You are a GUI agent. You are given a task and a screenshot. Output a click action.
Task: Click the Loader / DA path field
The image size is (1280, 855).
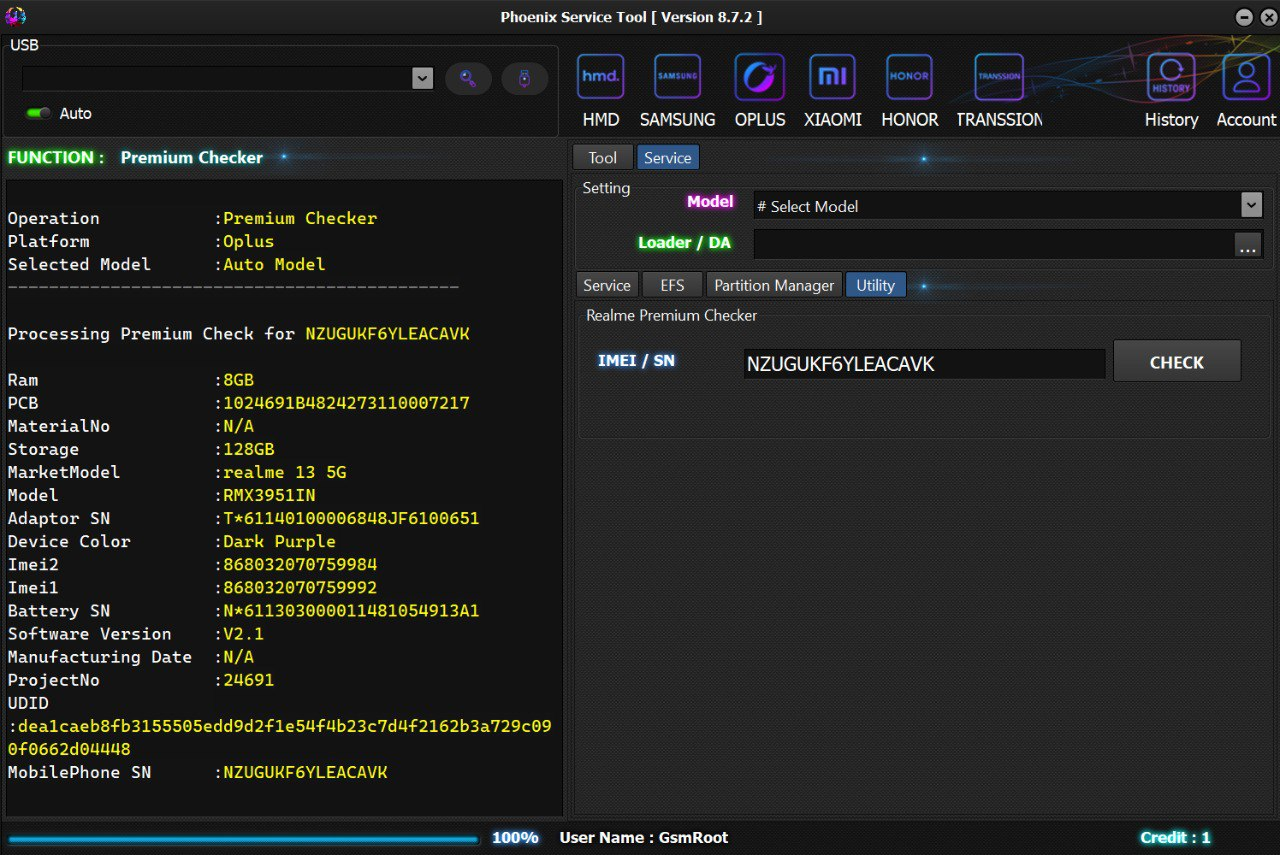(x=993, y=245)
